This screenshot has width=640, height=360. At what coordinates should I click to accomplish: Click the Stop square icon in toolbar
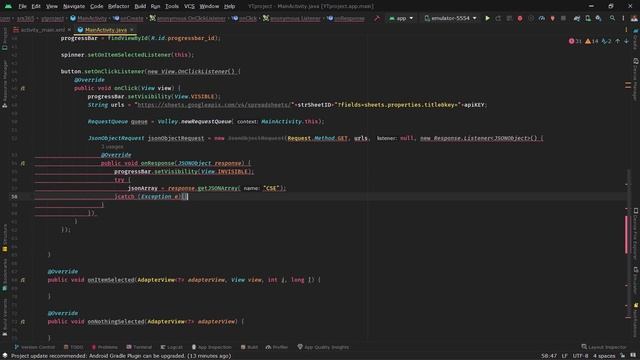(564, 18)
